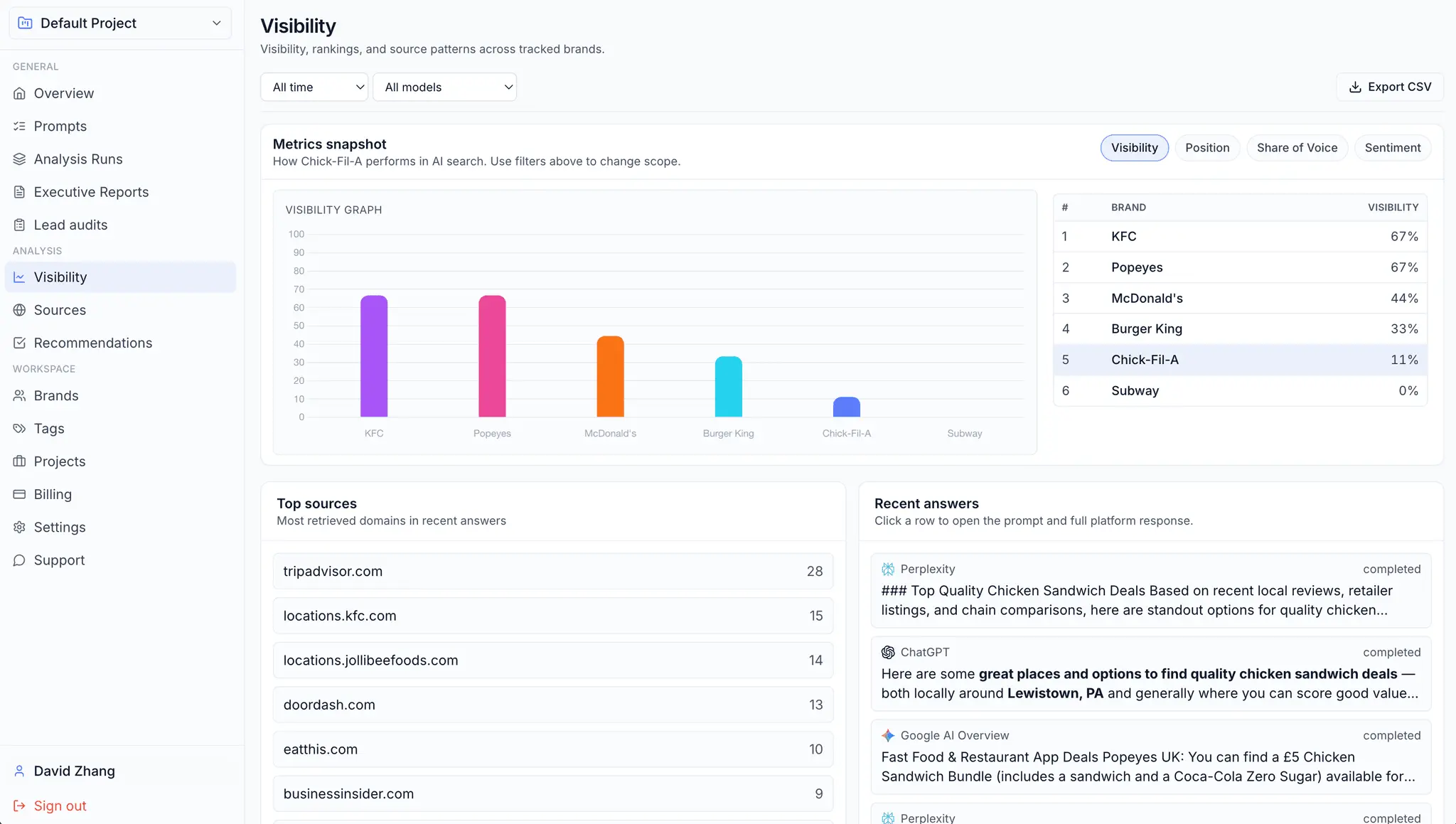Screen dimensions: 1456x824
Task: Click the Tags icon in sidebar
Action: point(19,429)
